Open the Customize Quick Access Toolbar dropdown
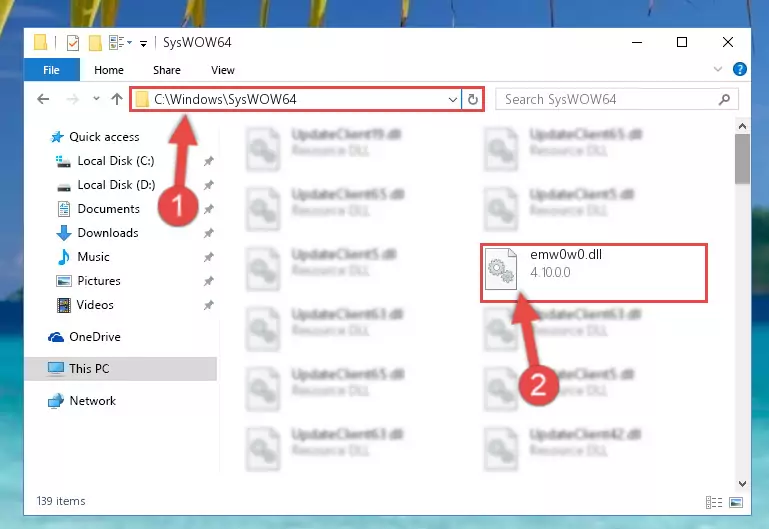The width and height of the screenshot is (769, 529). [143, 44]
